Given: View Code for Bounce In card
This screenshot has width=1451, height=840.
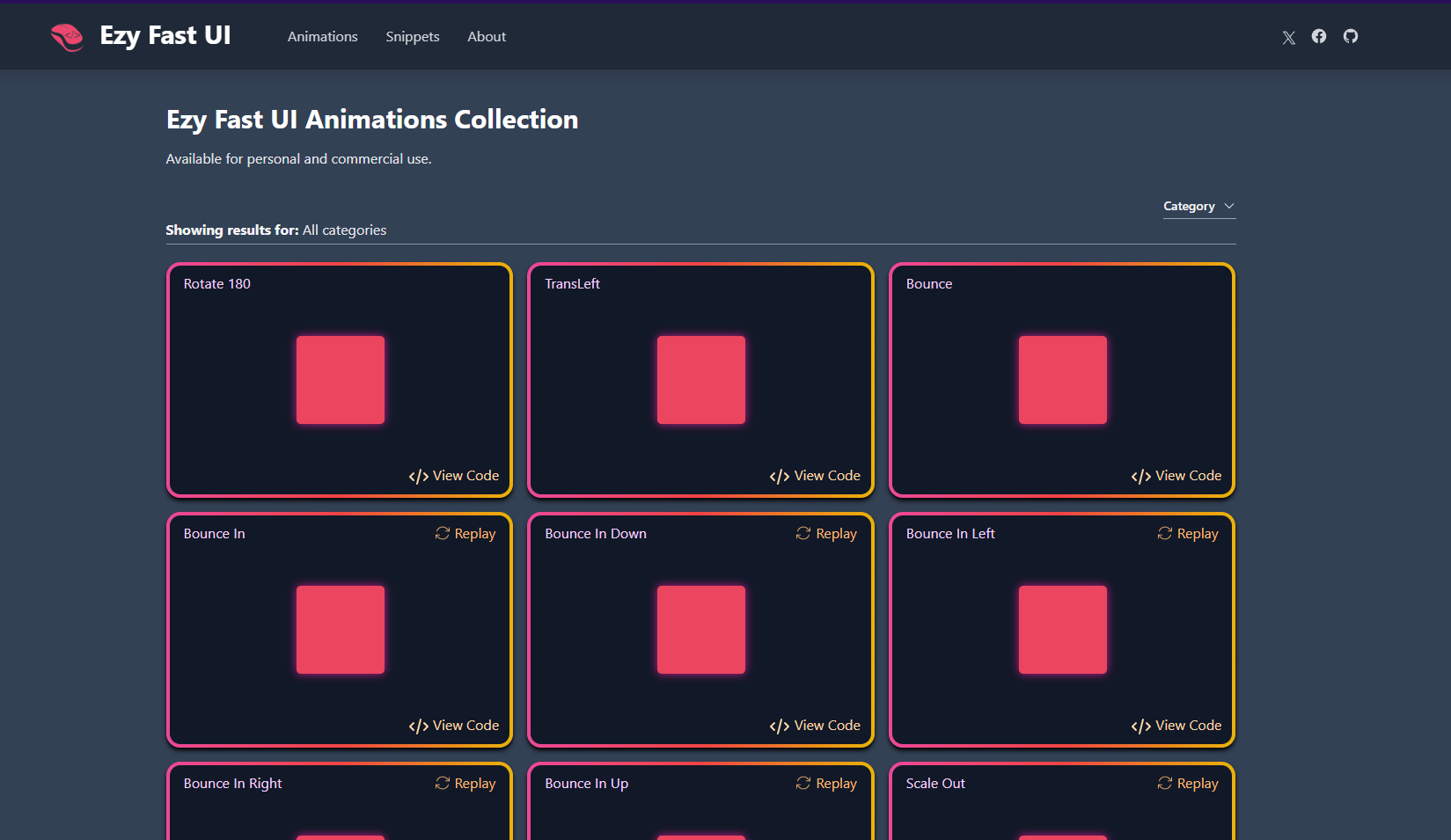Looking at the screenshot, I should tap(454, 726).
